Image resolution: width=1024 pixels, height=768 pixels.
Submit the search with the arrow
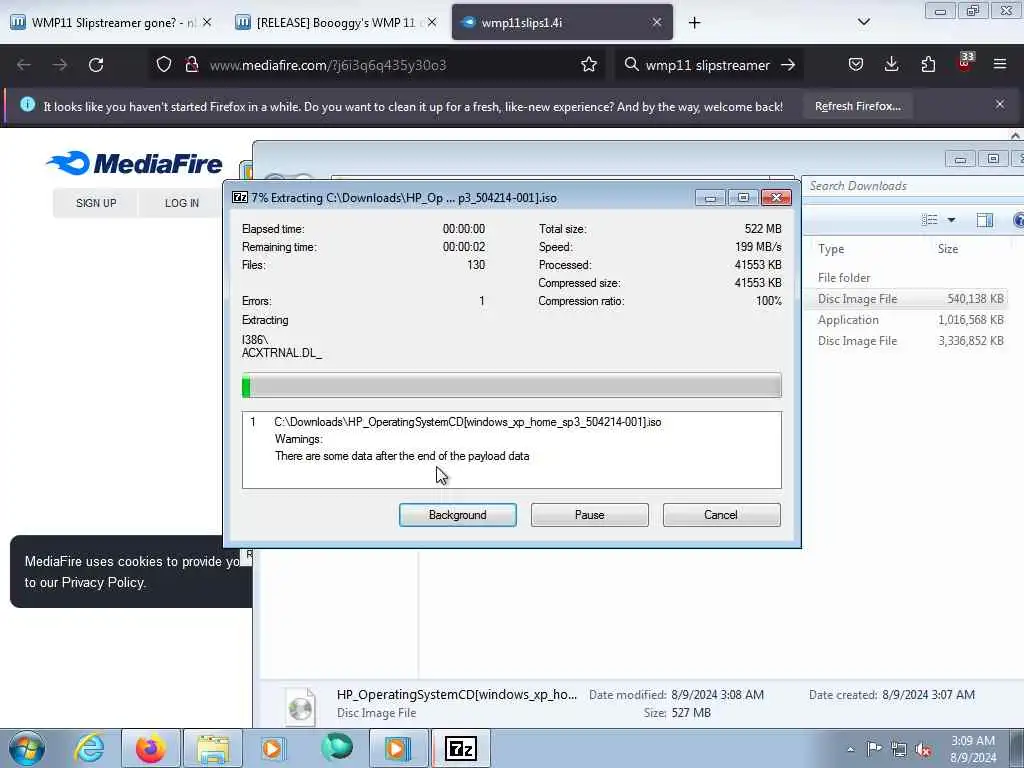788,65
